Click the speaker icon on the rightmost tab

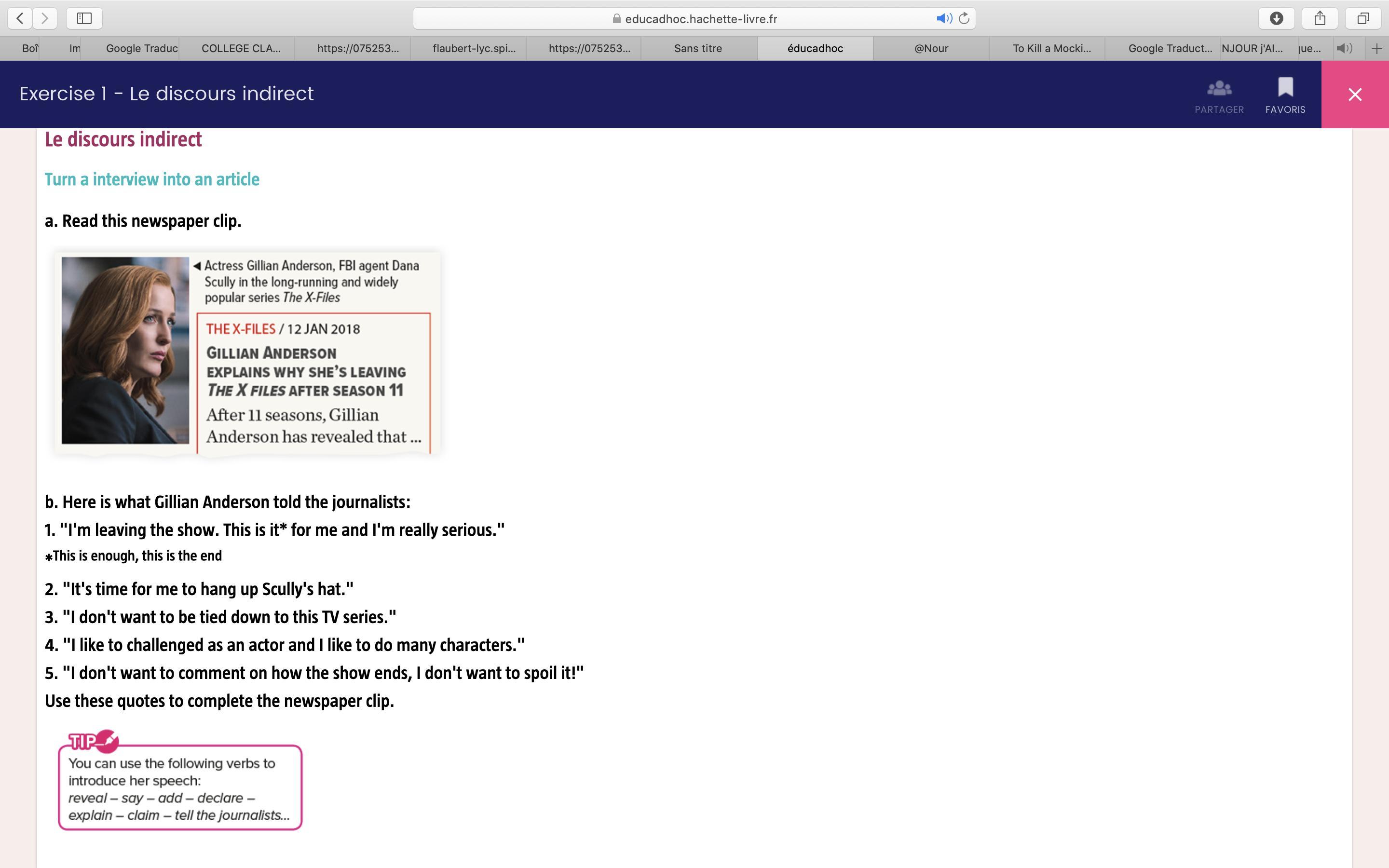pos(1344,49)
